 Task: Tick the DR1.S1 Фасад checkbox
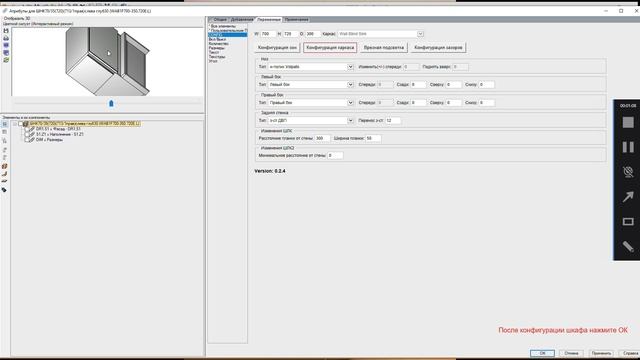tap(27, 129)
